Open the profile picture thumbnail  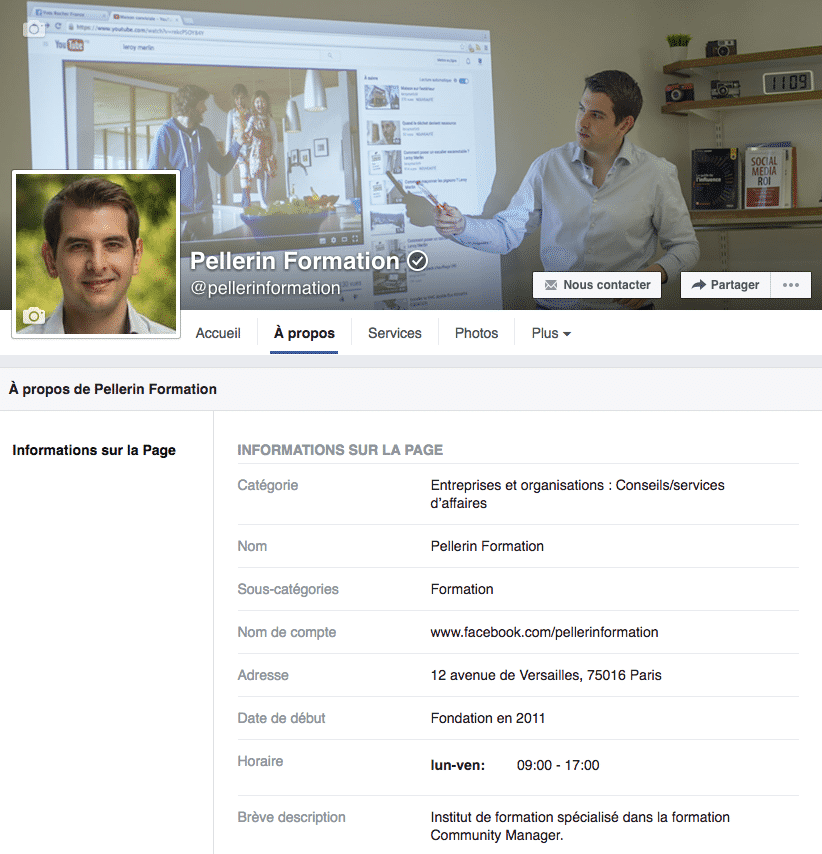click(x=96, y=250)
